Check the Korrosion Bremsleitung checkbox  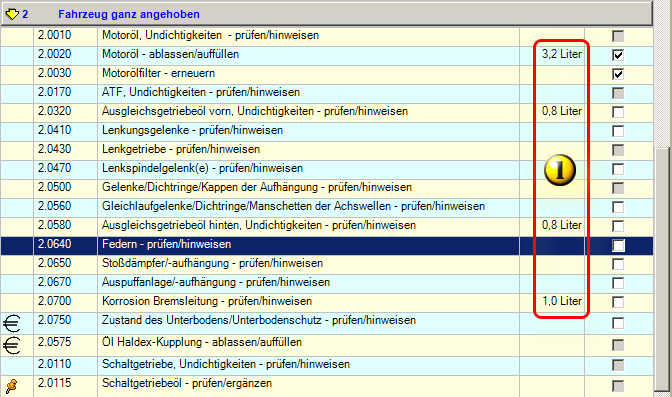point(618,302)
